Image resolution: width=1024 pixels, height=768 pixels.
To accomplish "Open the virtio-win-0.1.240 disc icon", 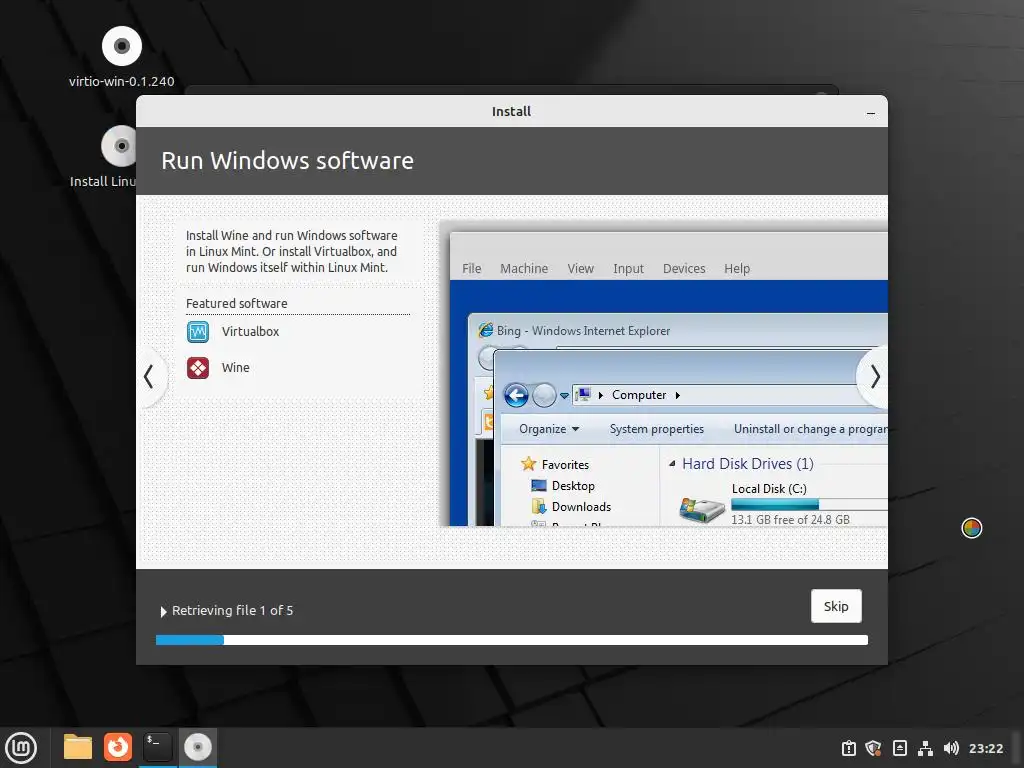I will point(121,46).
